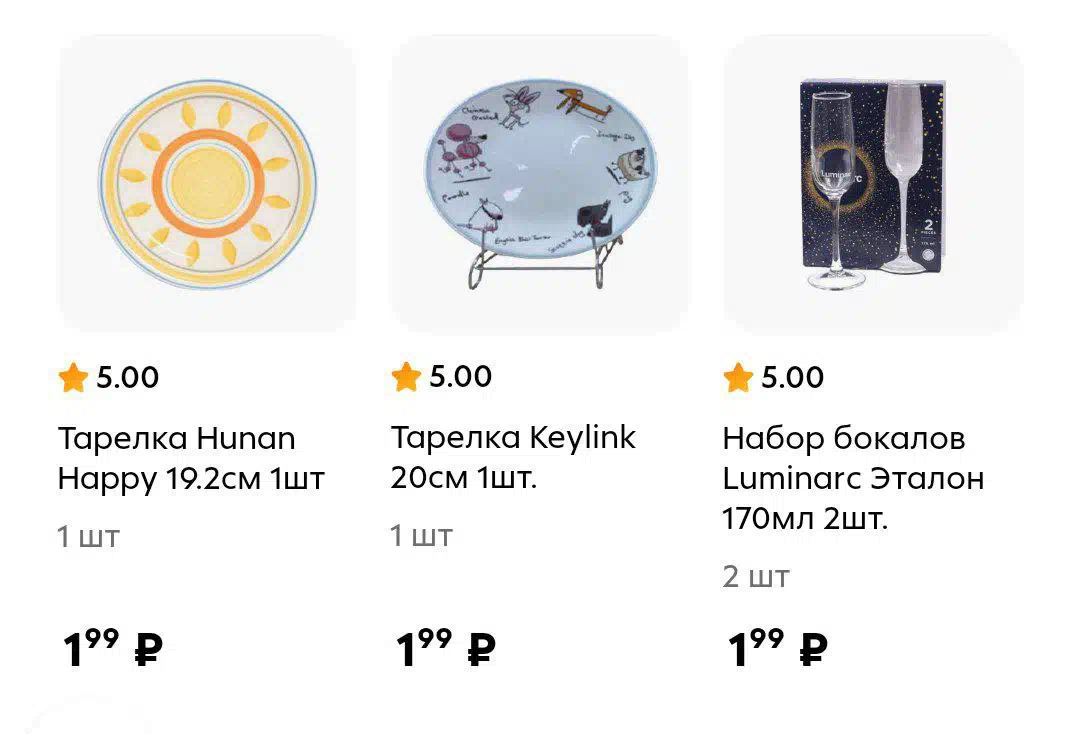Click the rating star of Hunan plate
1080x734 pixels.
[x=73, y=377]
